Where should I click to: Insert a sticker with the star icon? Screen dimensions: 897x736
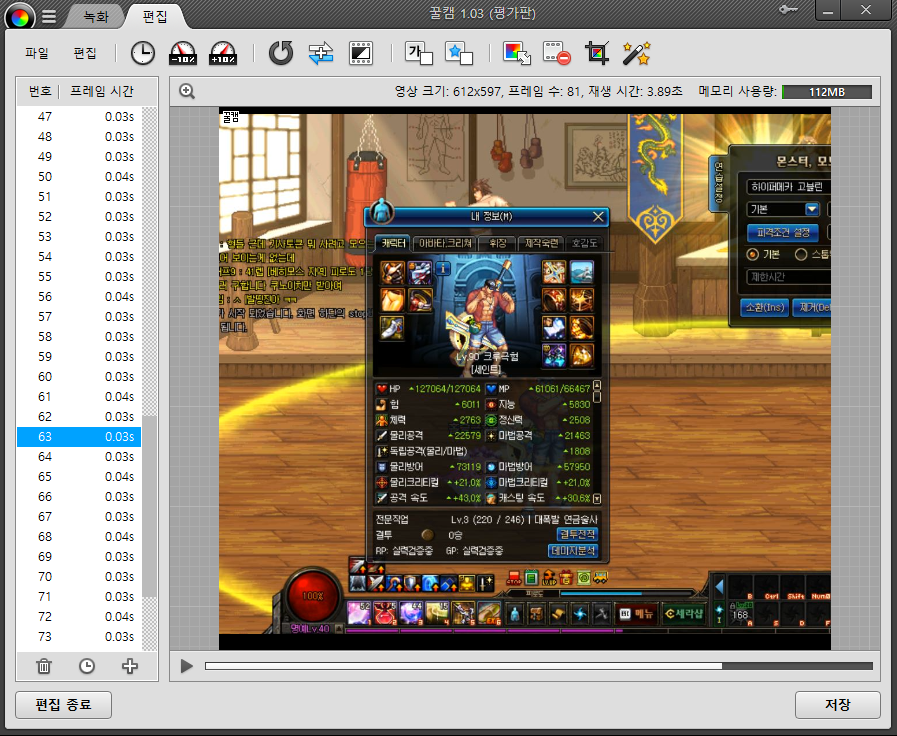pyautogui.click(x=459, y=53)
